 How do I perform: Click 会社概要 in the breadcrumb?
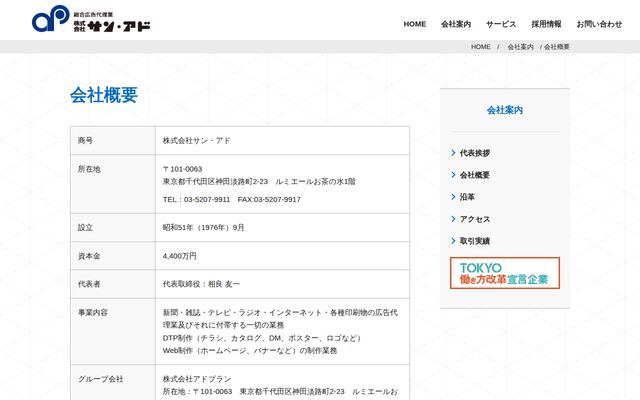coord(557,47)
